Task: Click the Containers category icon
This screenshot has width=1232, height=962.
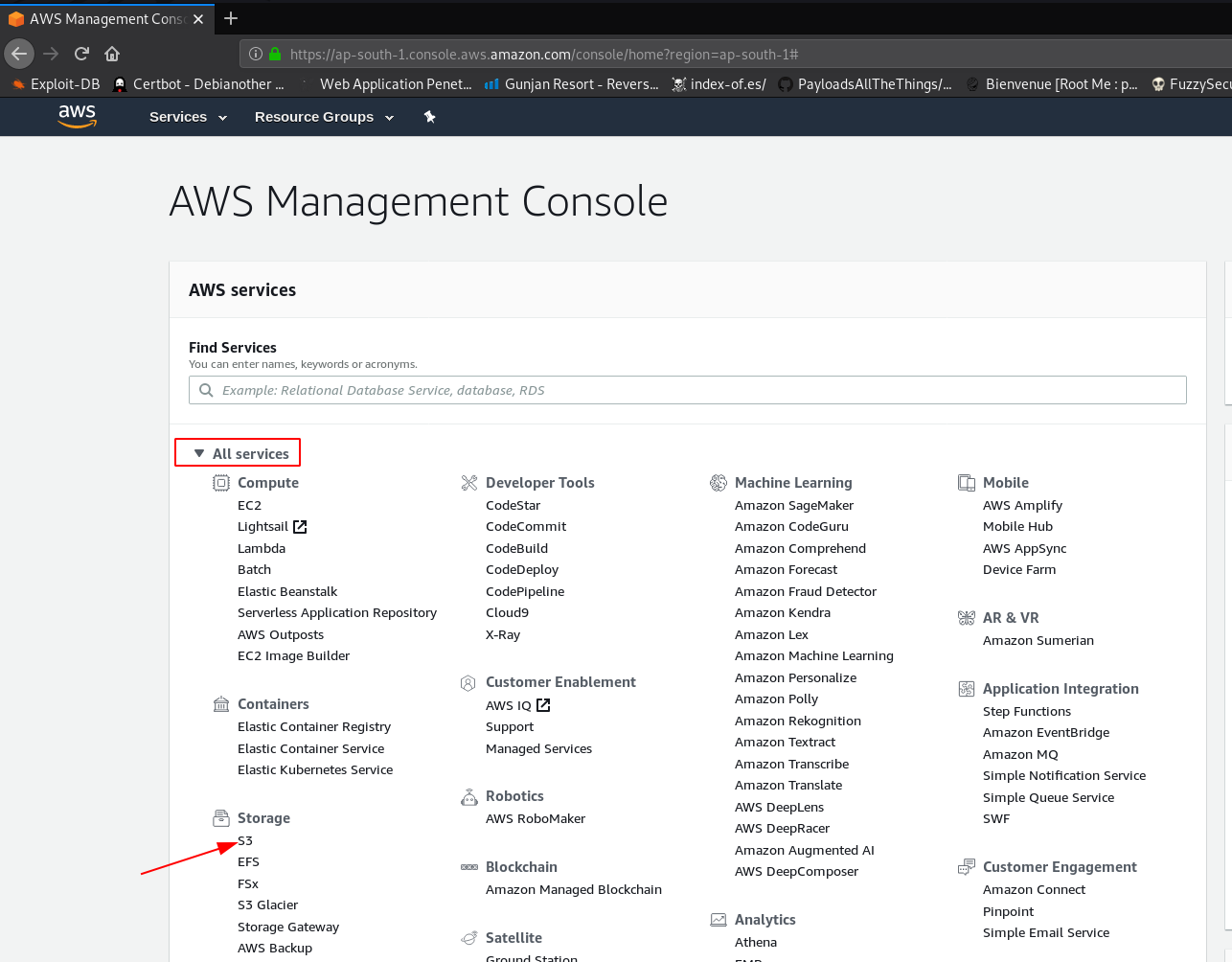Action: click(x=221, y=704)
